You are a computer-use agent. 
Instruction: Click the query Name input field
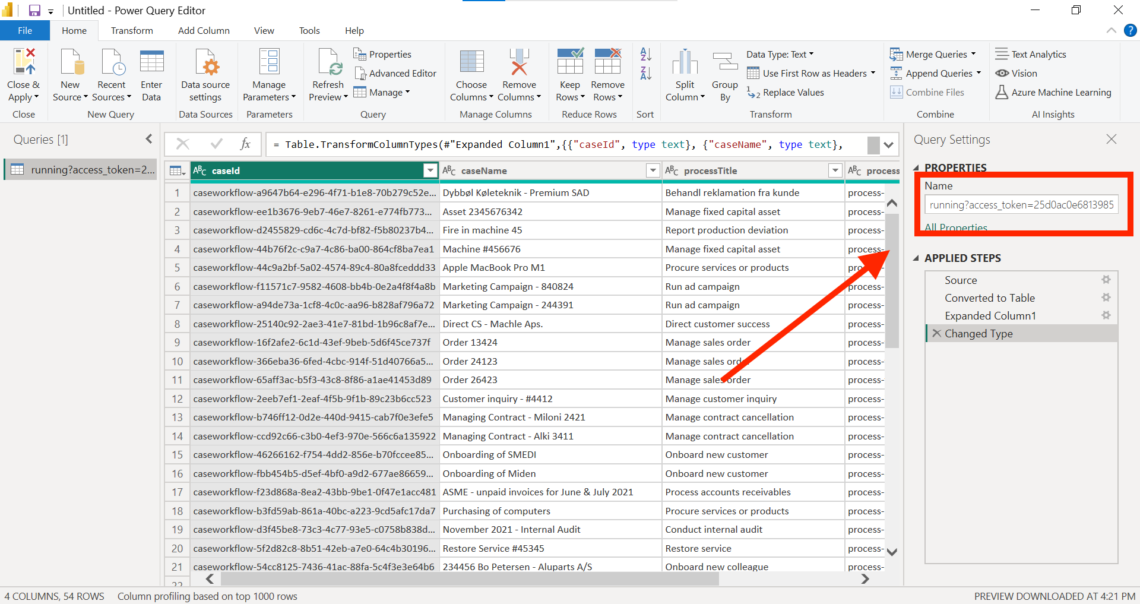tap(1021, 205)
